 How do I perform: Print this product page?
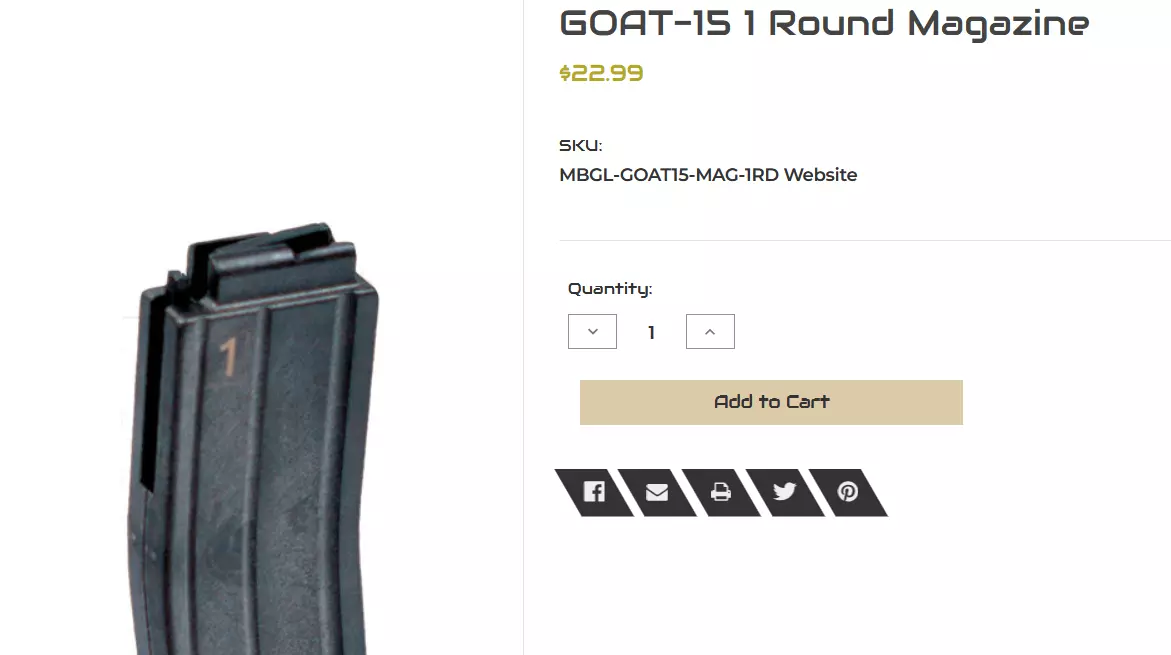[x=721, y=492]
